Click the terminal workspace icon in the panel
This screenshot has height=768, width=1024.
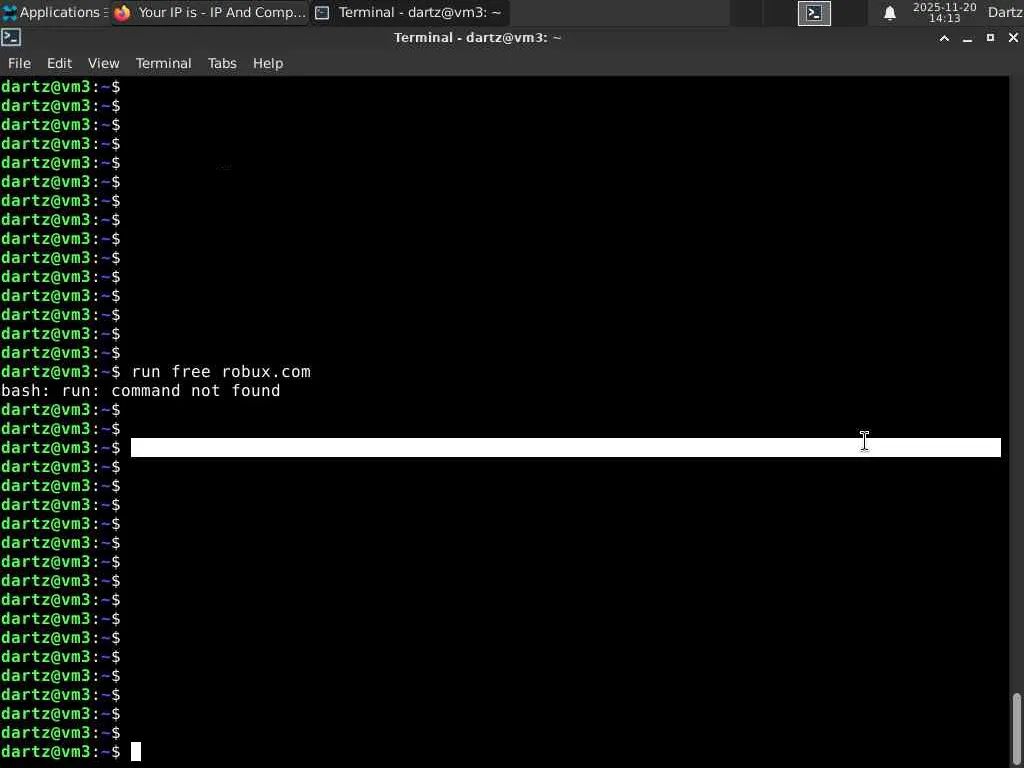814,13
